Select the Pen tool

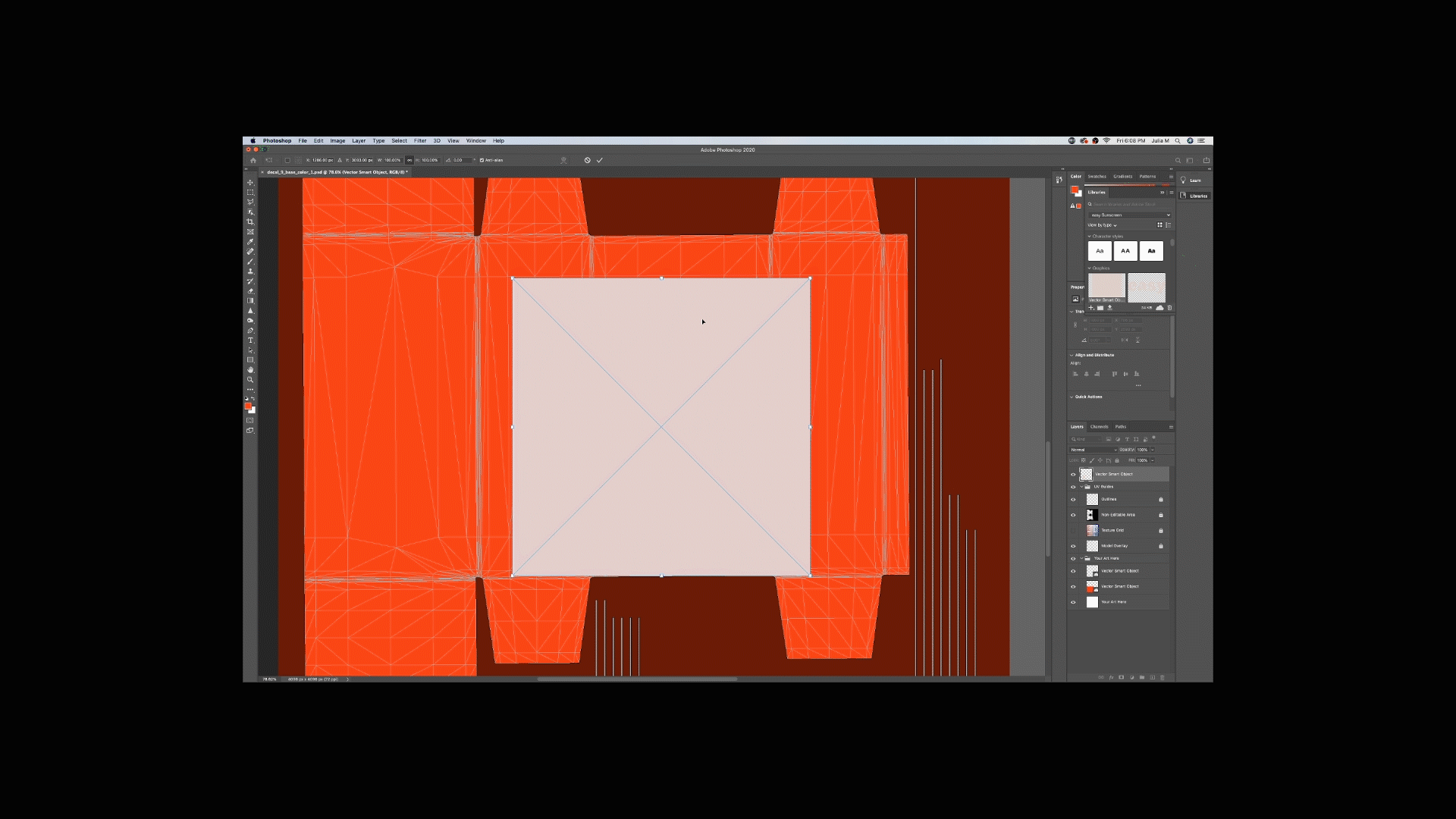click(250, 331)
